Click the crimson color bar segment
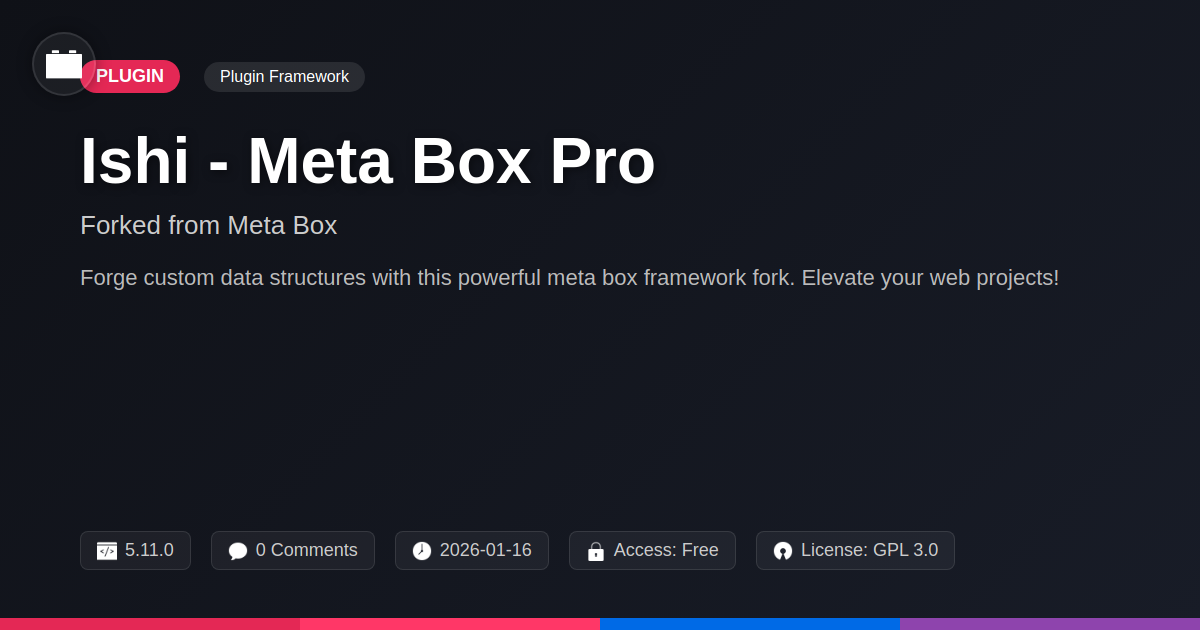Screen dimensions: 1200x630 (150, 623)
